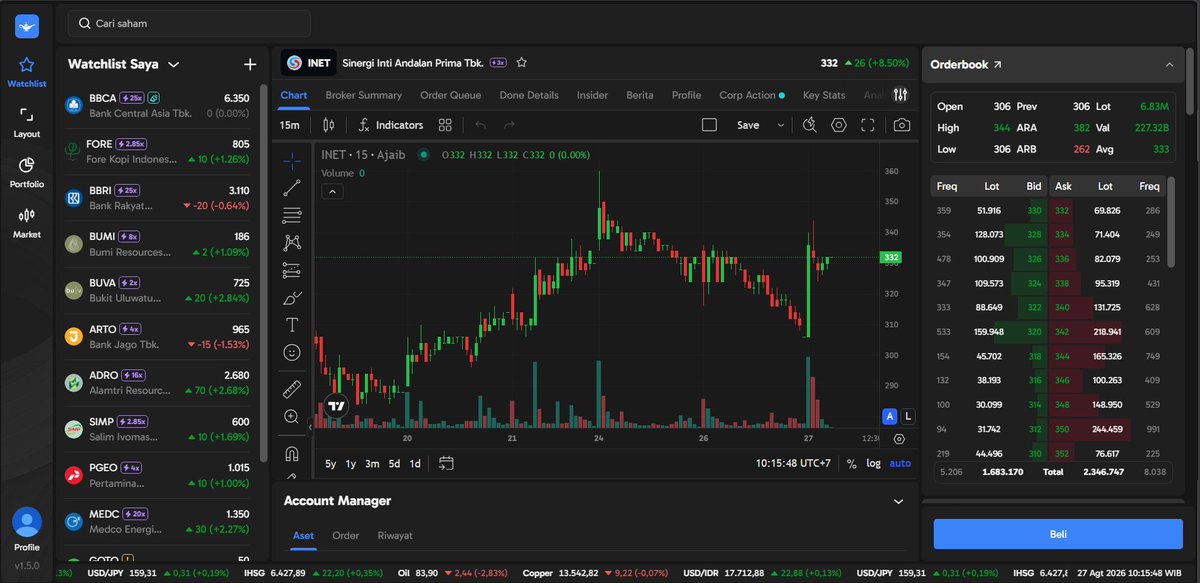1200x583 pixels.
Task: Open chart settings hexagon icon
Action: tap(838, 125)
